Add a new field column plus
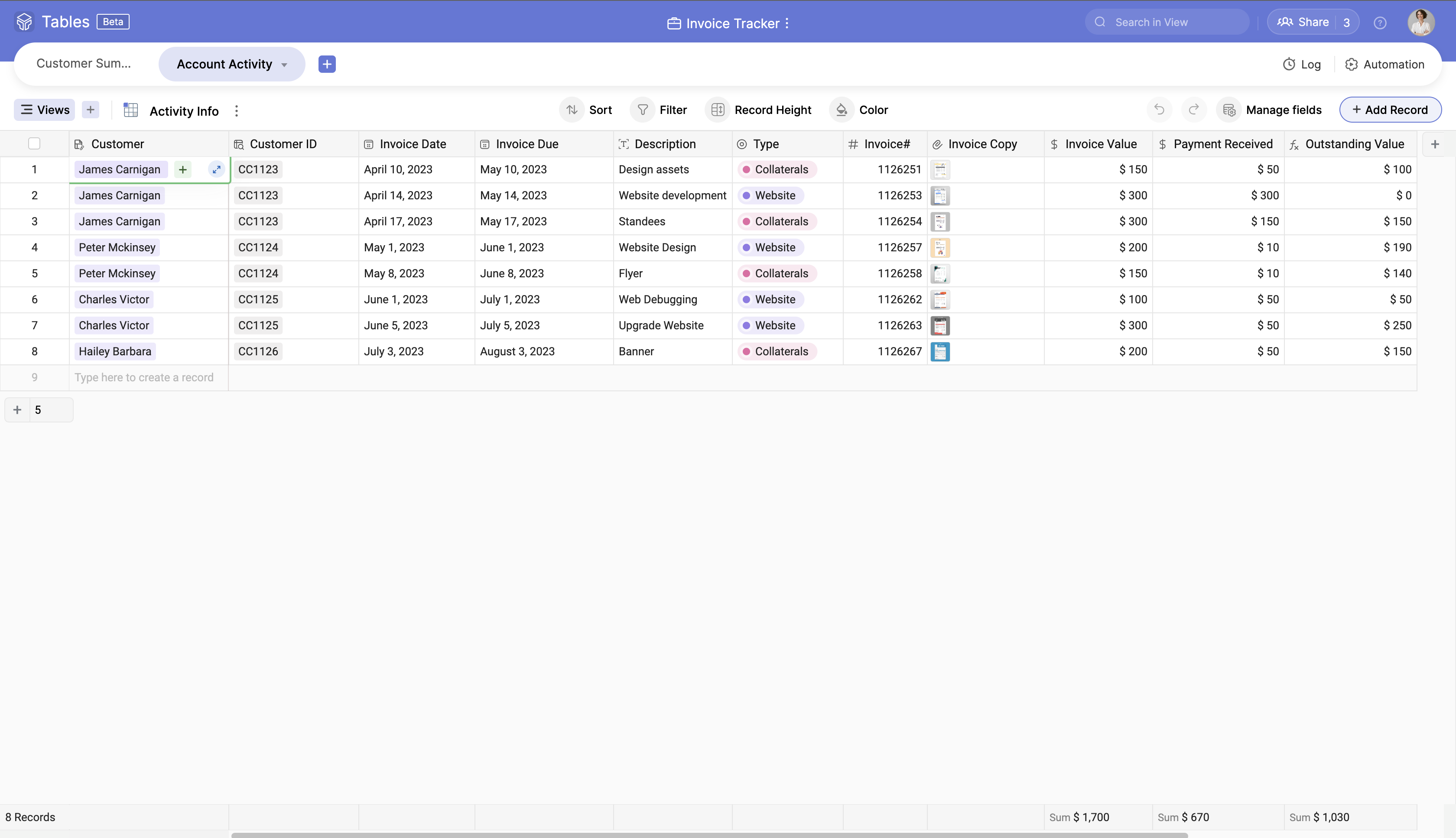Image resolution: width=1456 pixels, height=838 pixels. 1435,144
